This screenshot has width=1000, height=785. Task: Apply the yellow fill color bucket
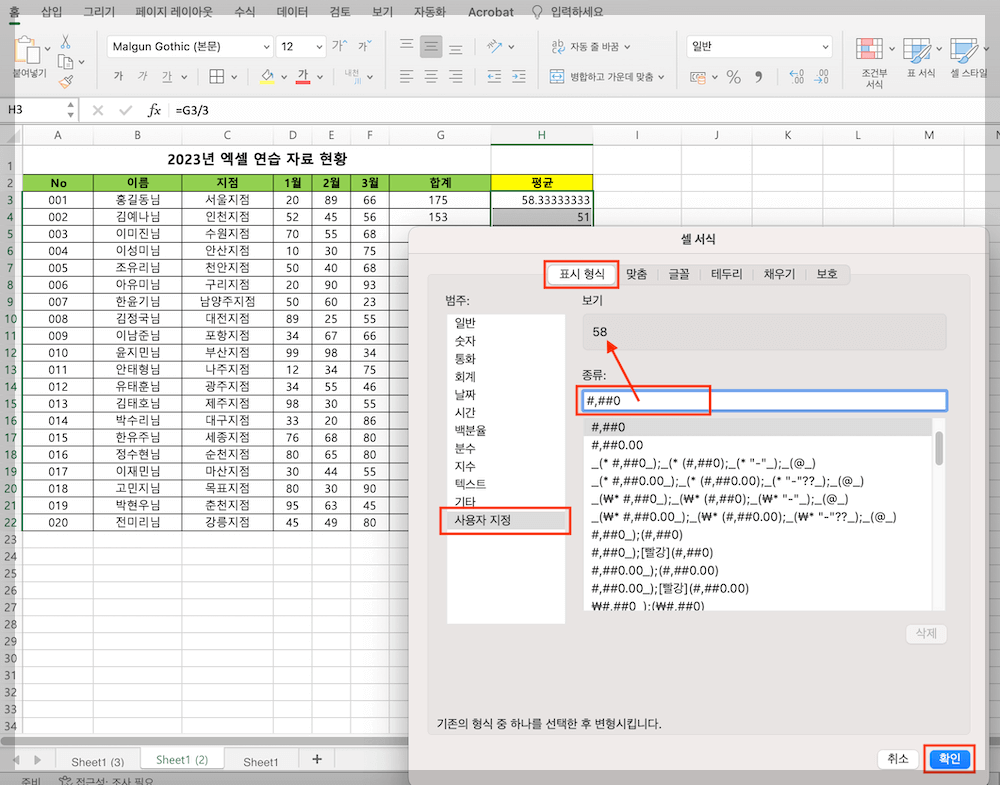[x=267, y=77]
